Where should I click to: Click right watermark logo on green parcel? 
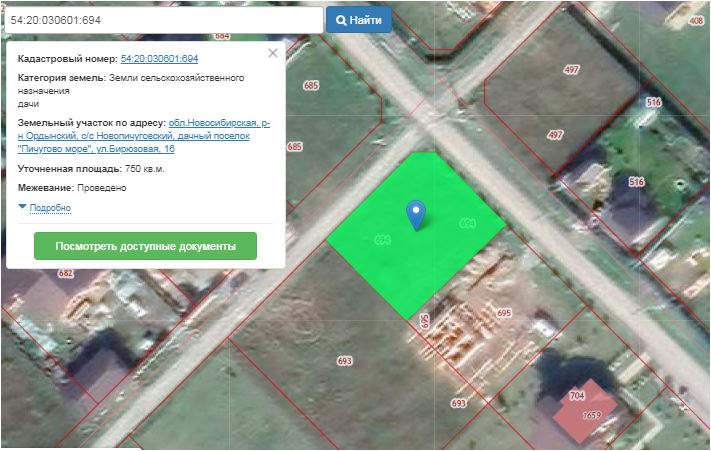pyautogui.click(x=466, y=222)
